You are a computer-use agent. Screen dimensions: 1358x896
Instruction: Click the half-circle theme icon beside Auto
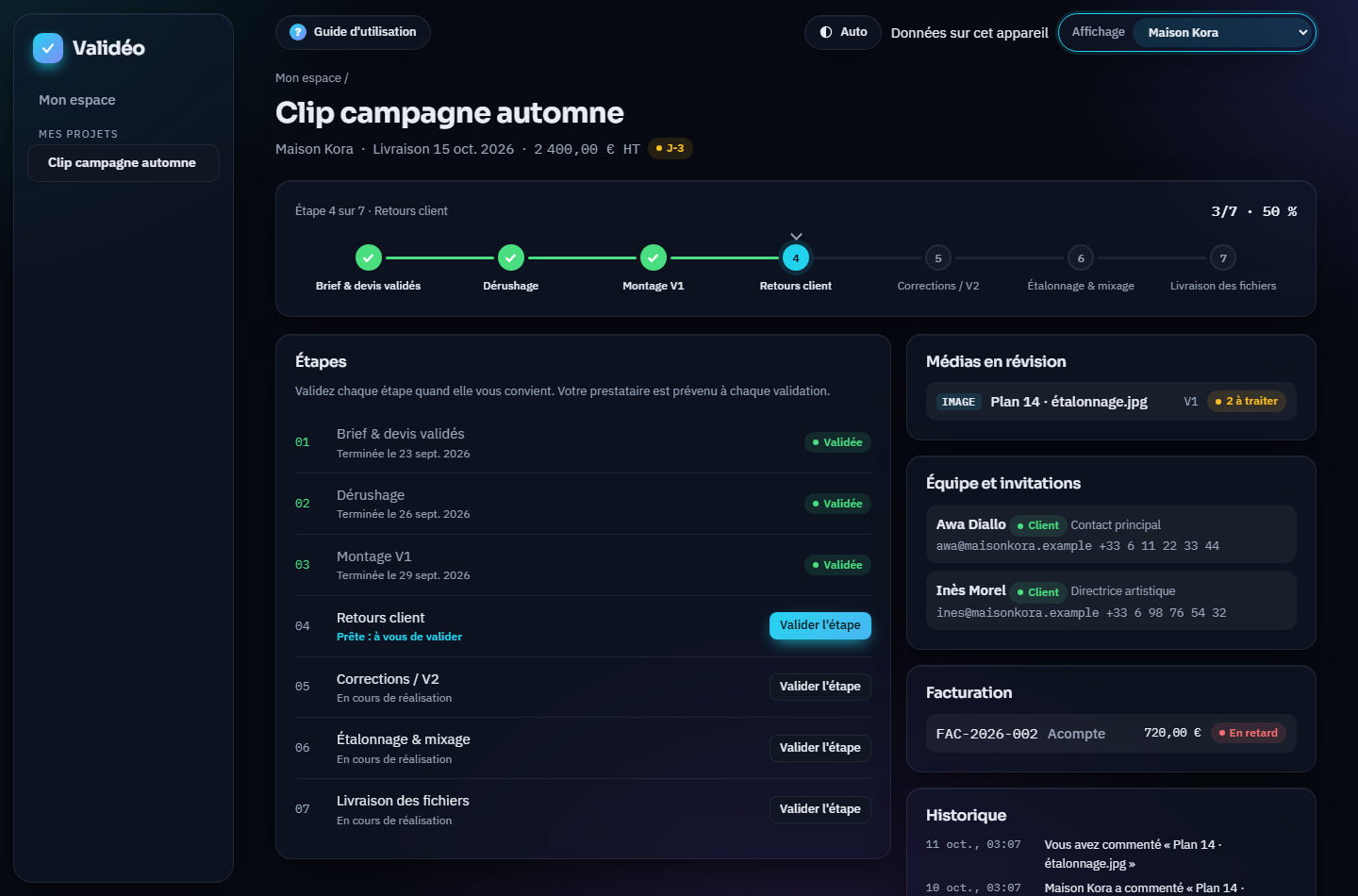(x=826, y=32)
